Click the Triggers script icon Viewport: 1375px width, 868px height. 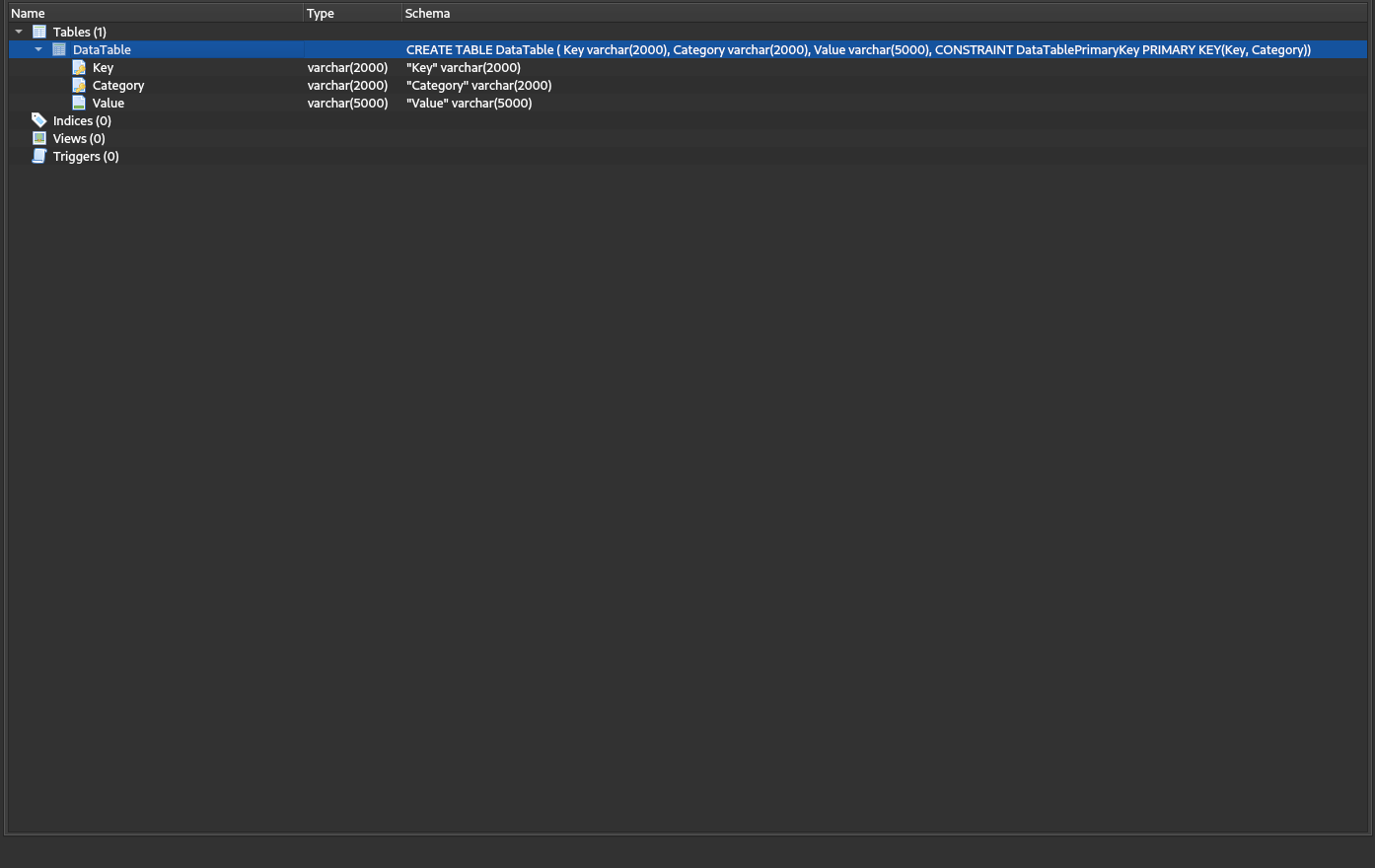pos(39,156)
